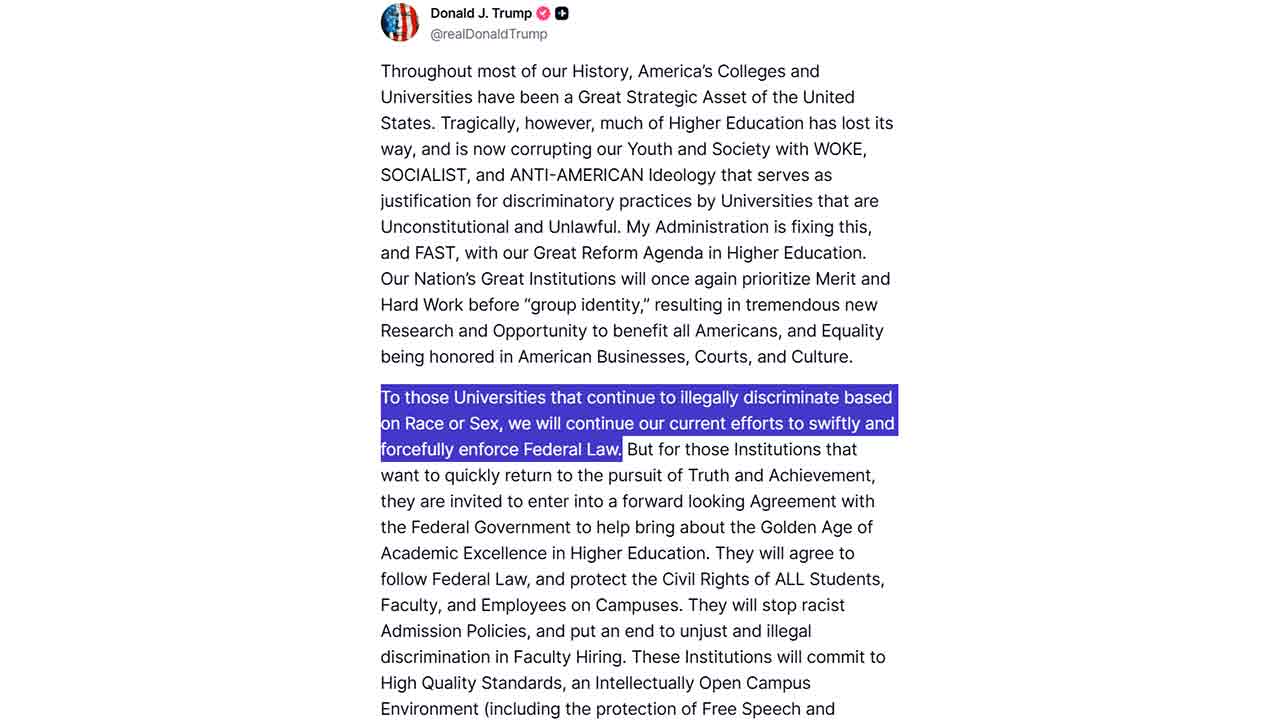Click the black plus badge beside the name
The image size is (1280, 720).
(x=562, y=13)
